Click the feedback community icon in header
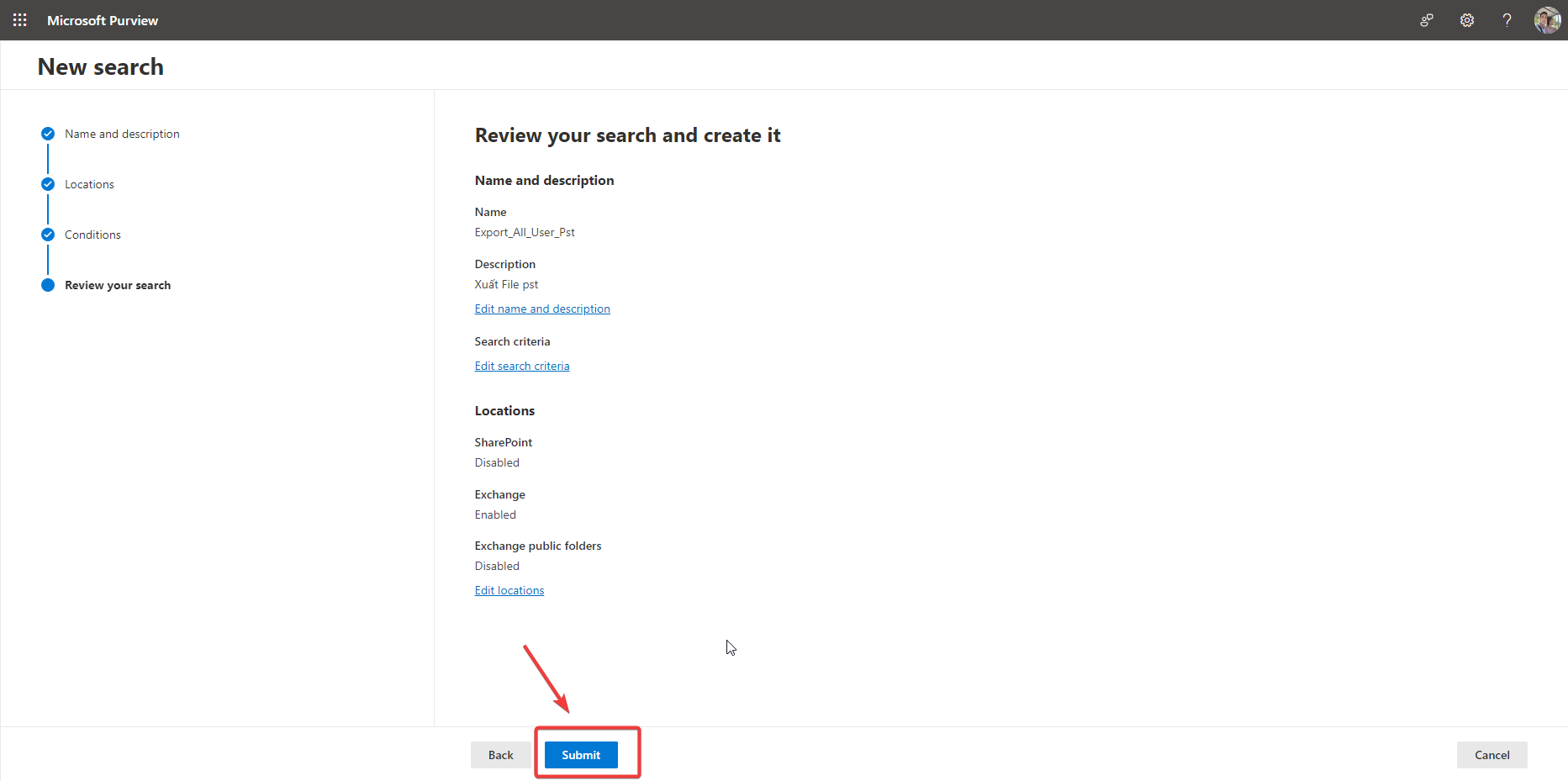Viewport: 1568px width, 781px height. tap(1427, 20)
